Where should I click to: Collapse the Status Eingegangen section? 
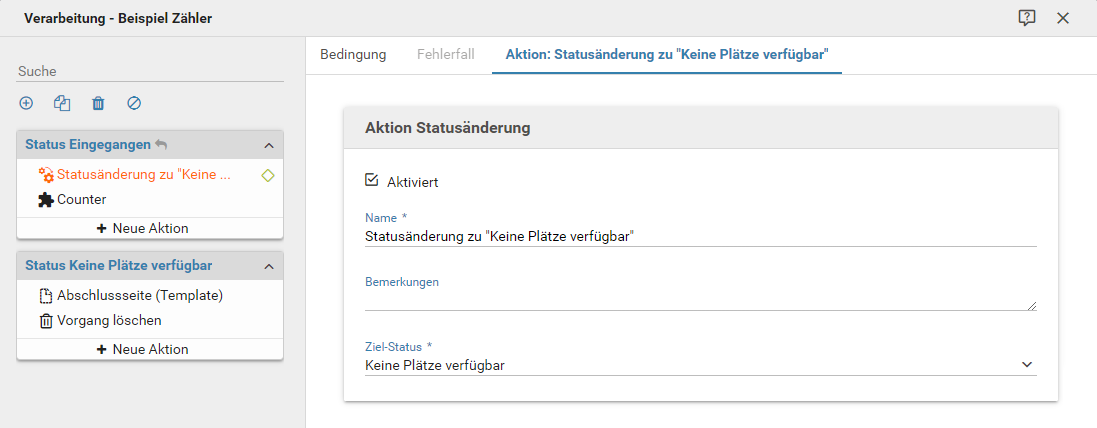tap(268, 145)
